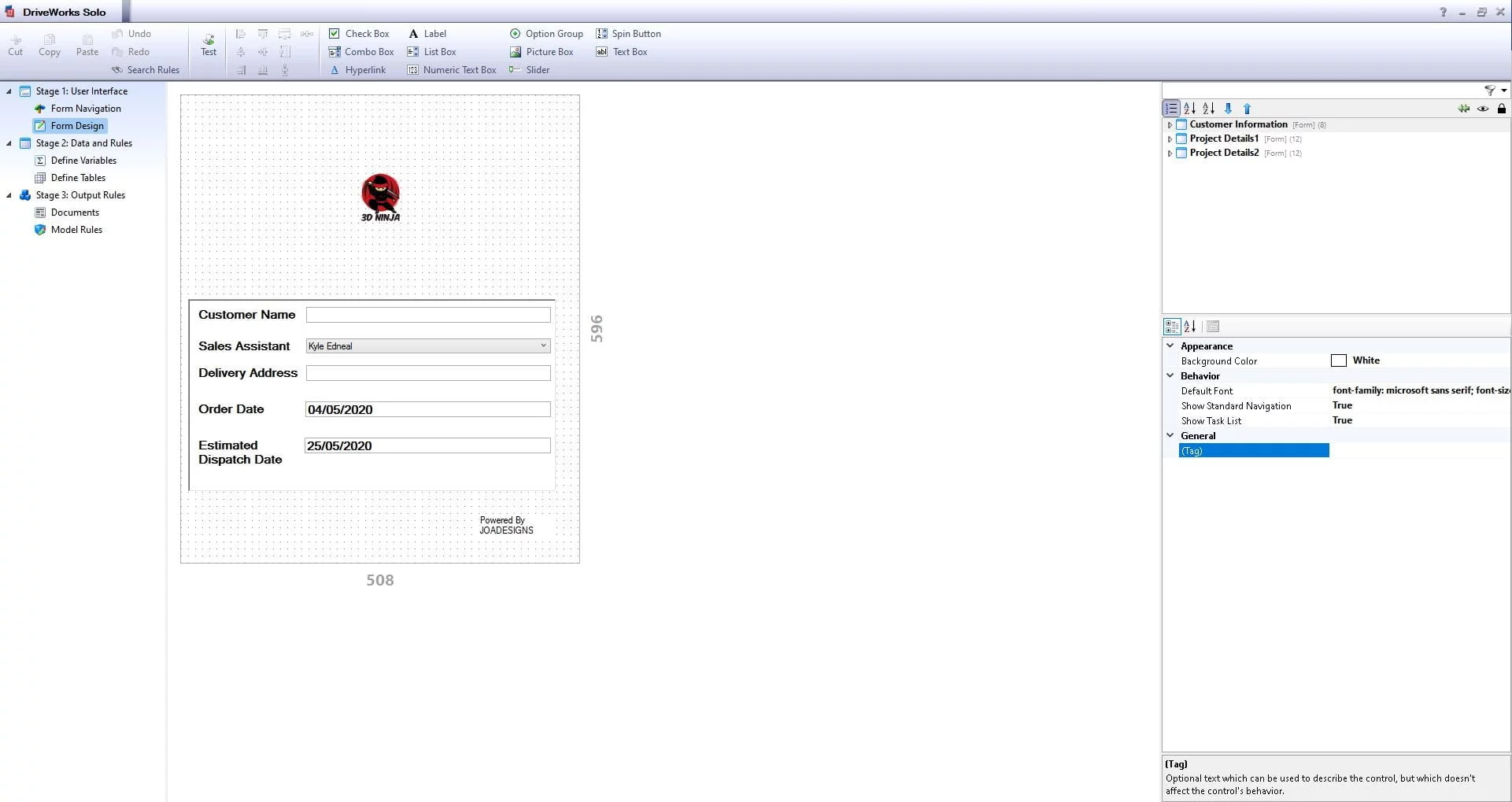The width and height of the screenshot is (1512, 802).
Task: Toggle the lock icon in controls panel
Action: [1501, 109]
